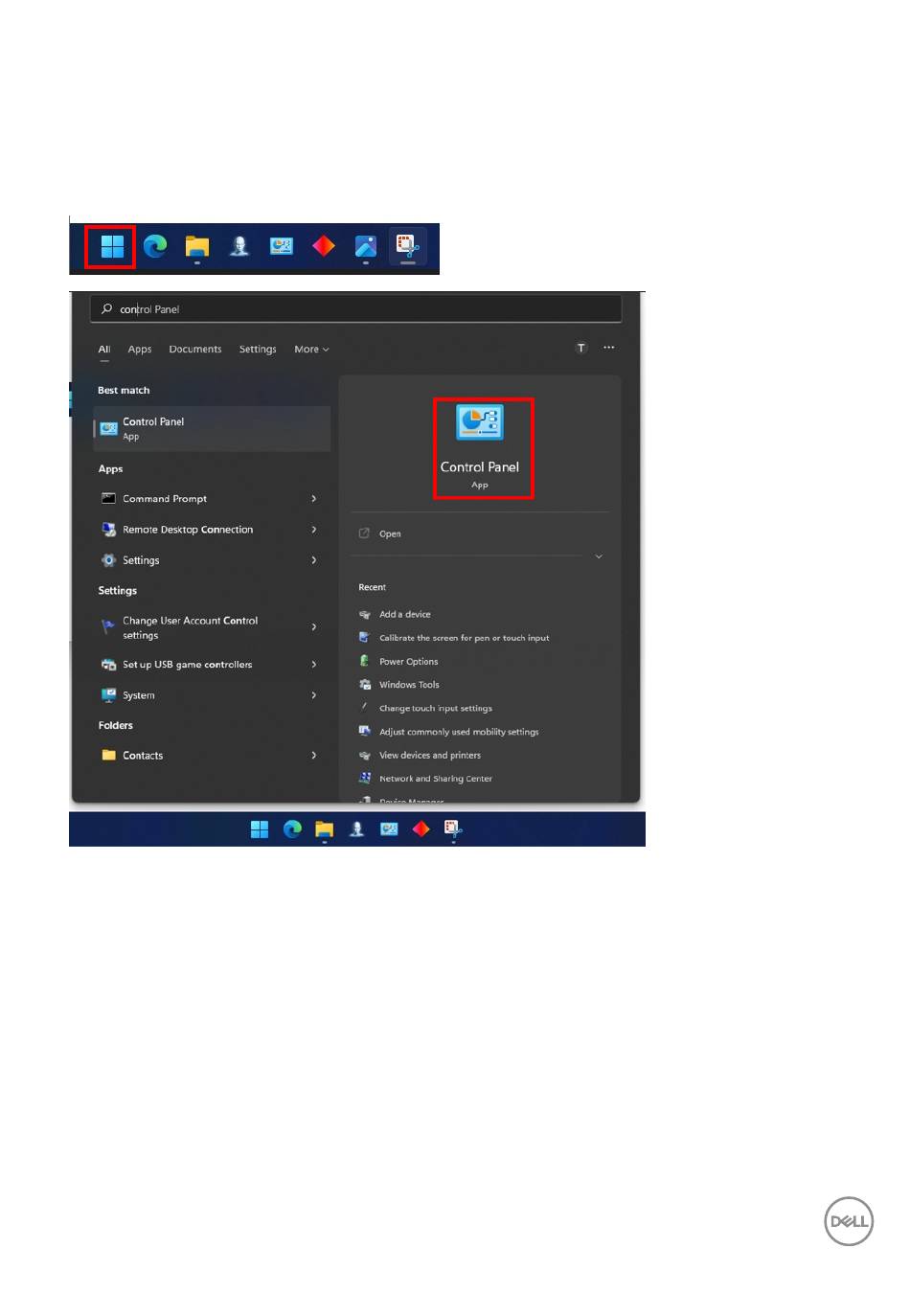Open recent item Change touch input settings
Viewport: 910px width, 1316px height.
pyautogui.click(x=436, y=709)
